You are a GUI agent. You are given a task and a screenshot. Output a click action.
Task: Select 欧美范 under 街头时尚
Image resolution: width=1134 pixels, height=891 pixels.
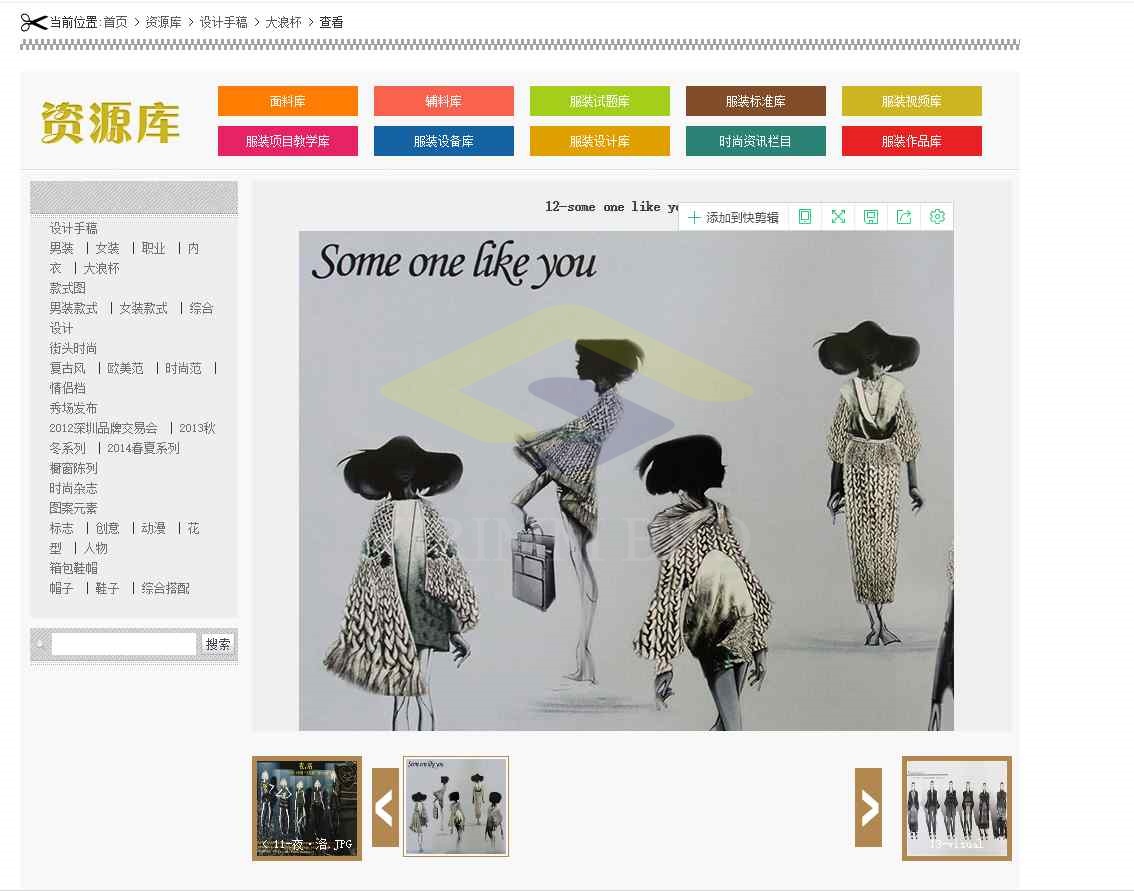(x=125, y=368)
